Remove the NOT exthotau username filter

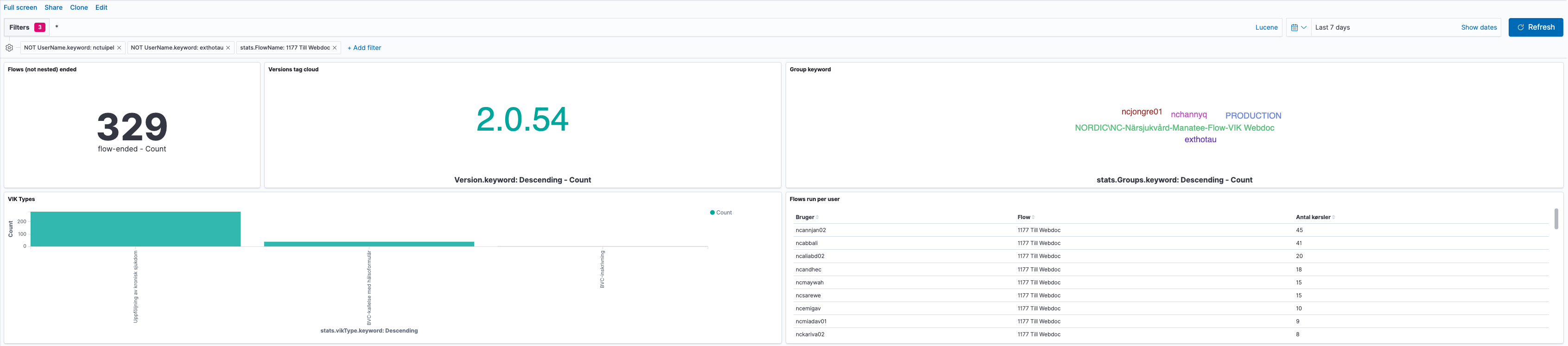pos(228,47)
